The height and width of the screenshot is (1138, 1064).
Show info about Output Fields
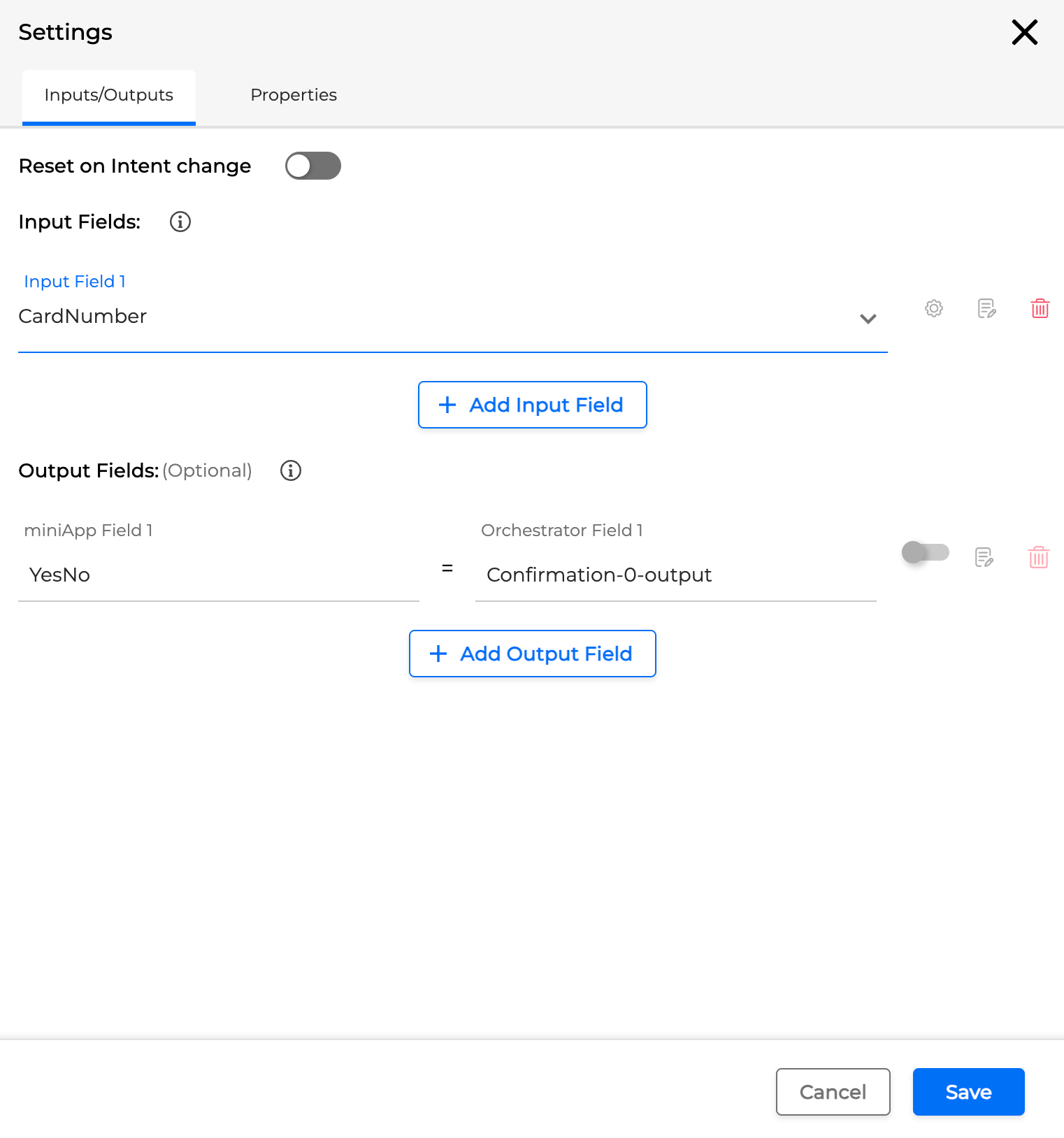pyautogui.click(x=291, y=470)
